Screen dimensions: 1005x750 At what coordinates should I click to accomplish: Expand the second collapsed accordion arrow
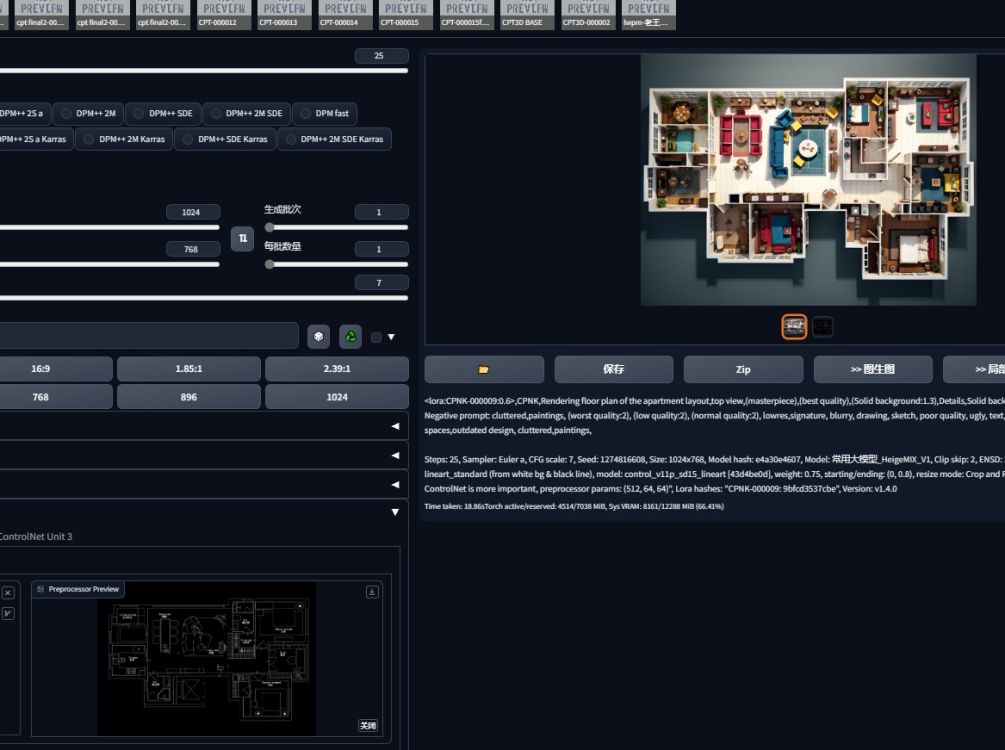(x=395, y=456)
